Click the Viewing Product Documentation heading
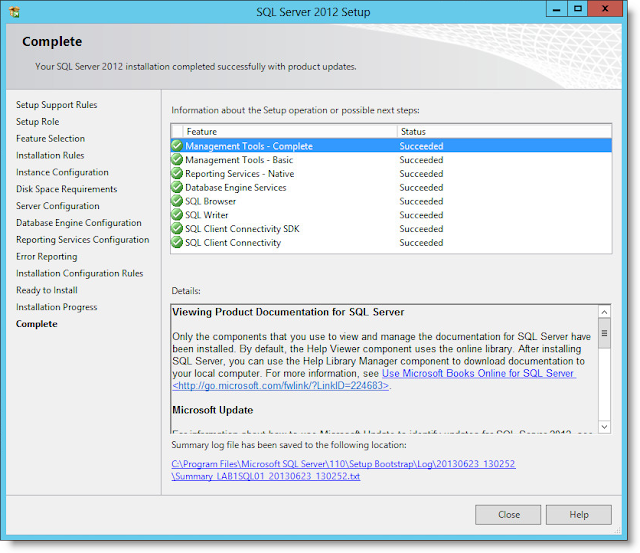640x553 pixels. coord(288,312)
